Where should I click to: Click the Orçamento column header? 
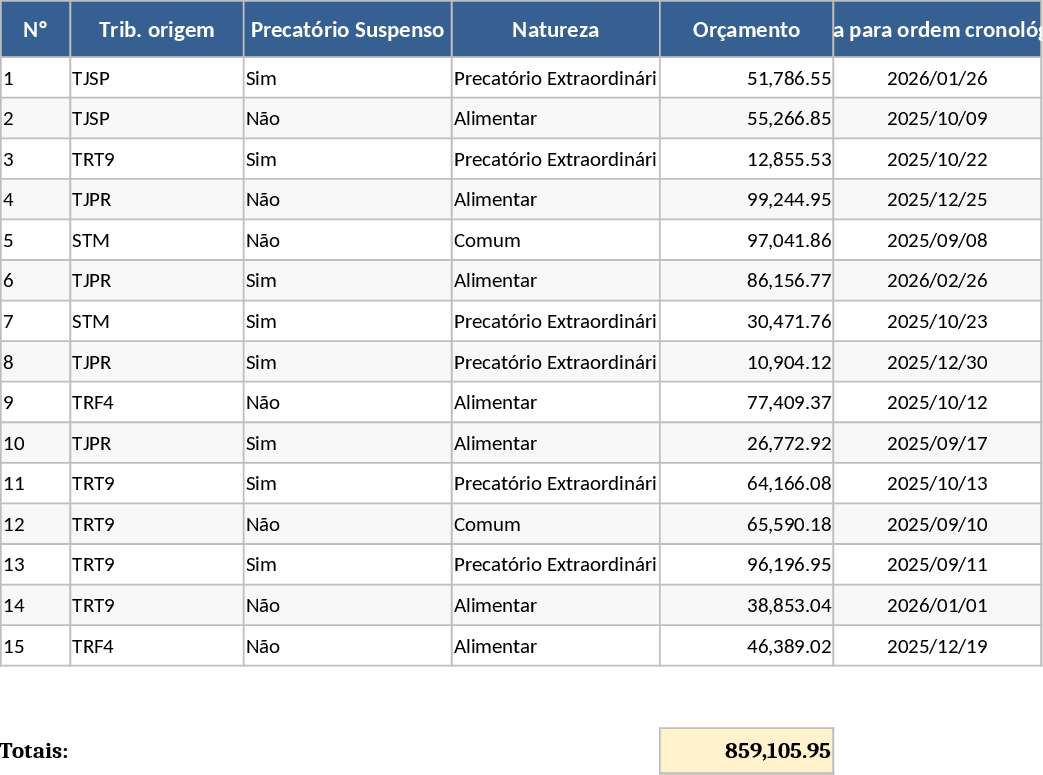[746, 29]
